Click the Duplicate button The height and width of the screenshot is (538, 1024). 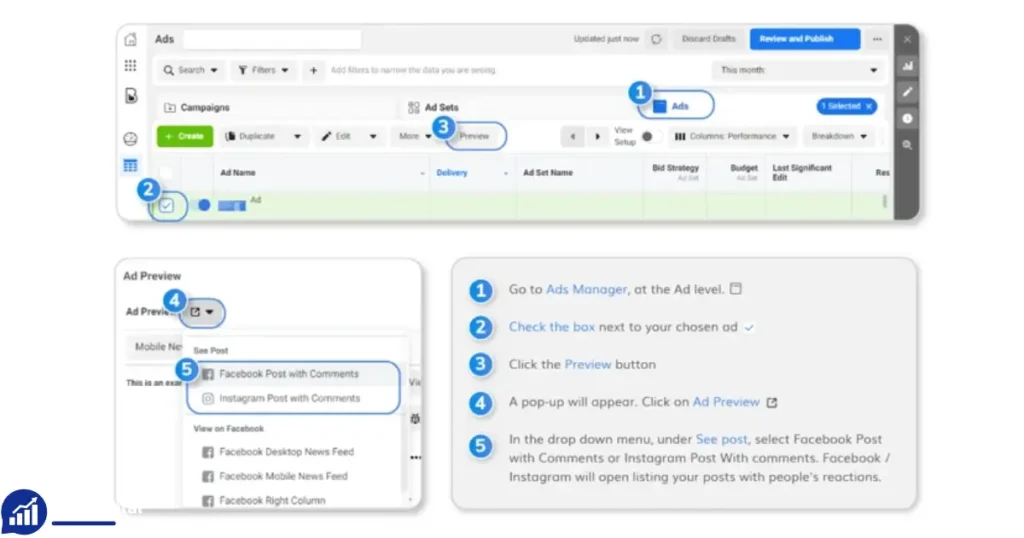[x=253, y=136]
